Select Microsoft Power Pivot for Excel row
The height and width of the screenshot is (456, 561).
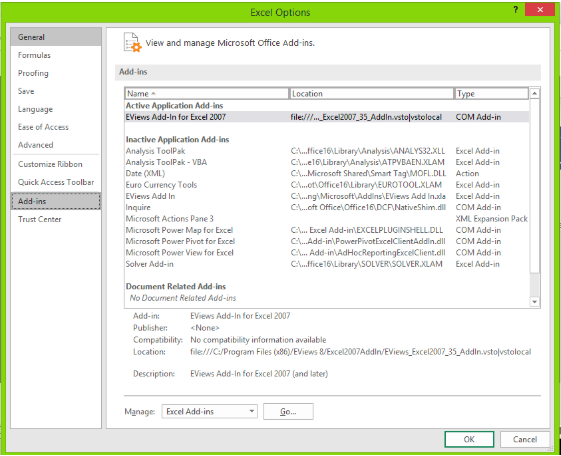(x=326, y=241)
